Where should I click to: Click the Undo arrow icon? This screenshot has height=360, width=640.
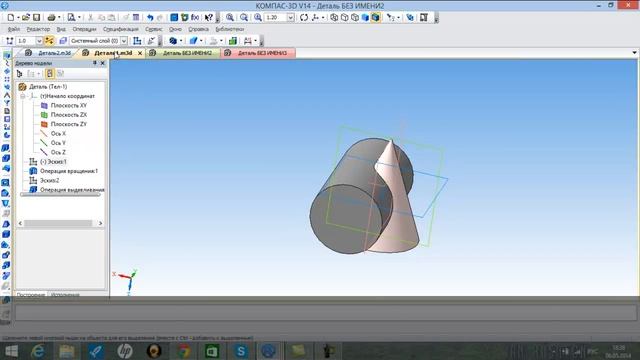point(150,18)
